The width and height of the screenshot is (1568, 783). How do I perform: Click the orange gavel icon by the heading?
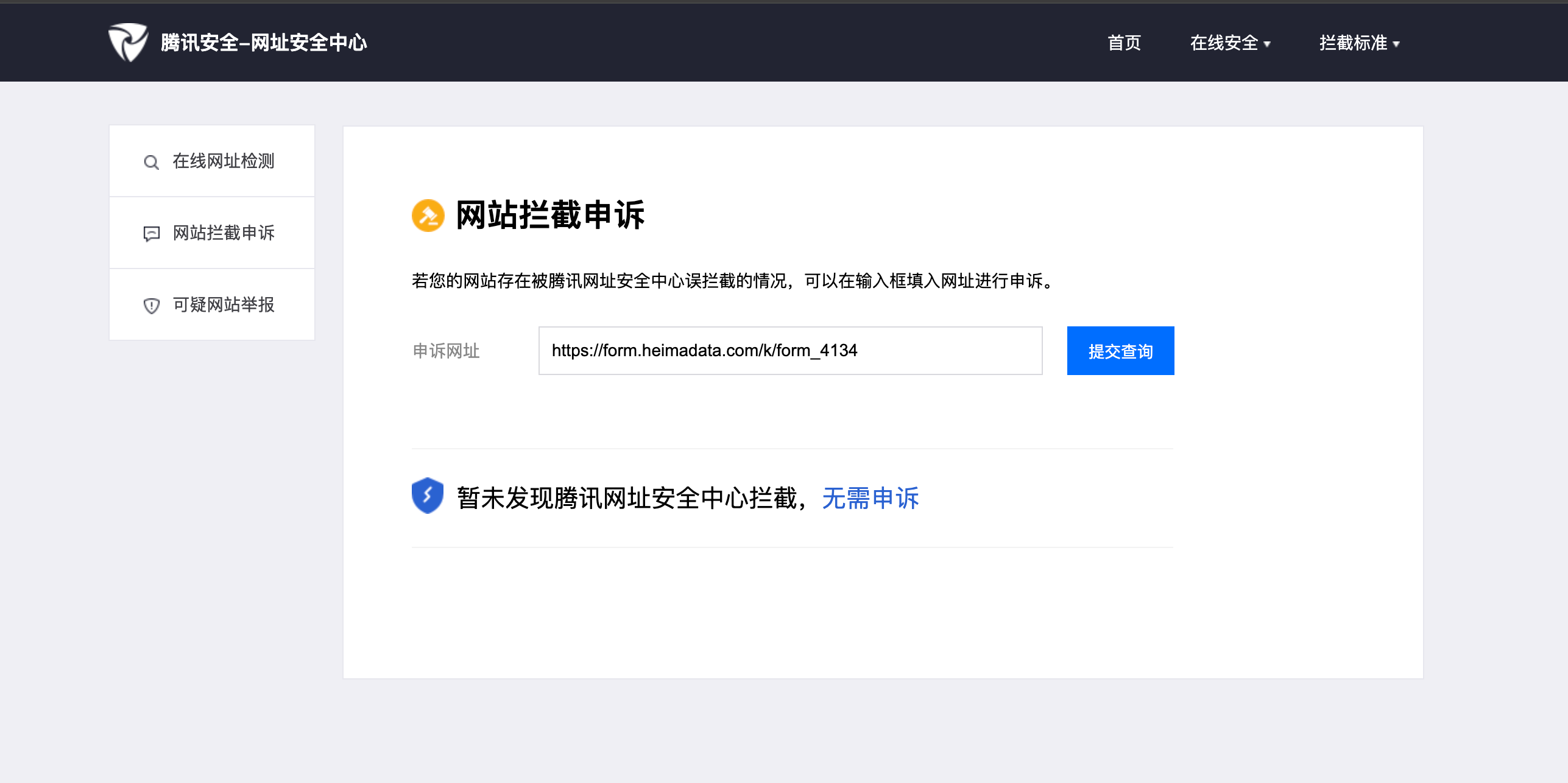[x=428, y=216]
